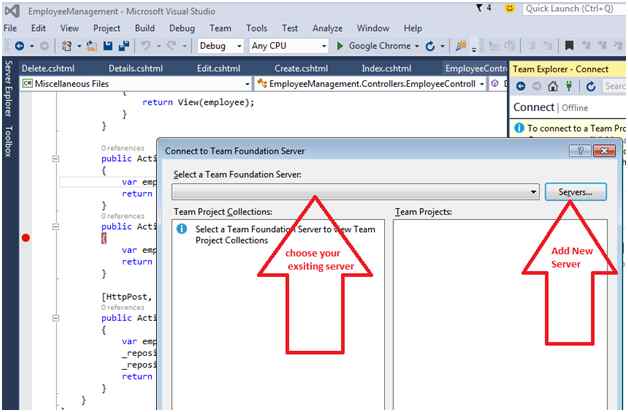Click the Quick Launch search field
Image resolution: width=628 pixels, height=412 pixels.
(x=573, y=8)
